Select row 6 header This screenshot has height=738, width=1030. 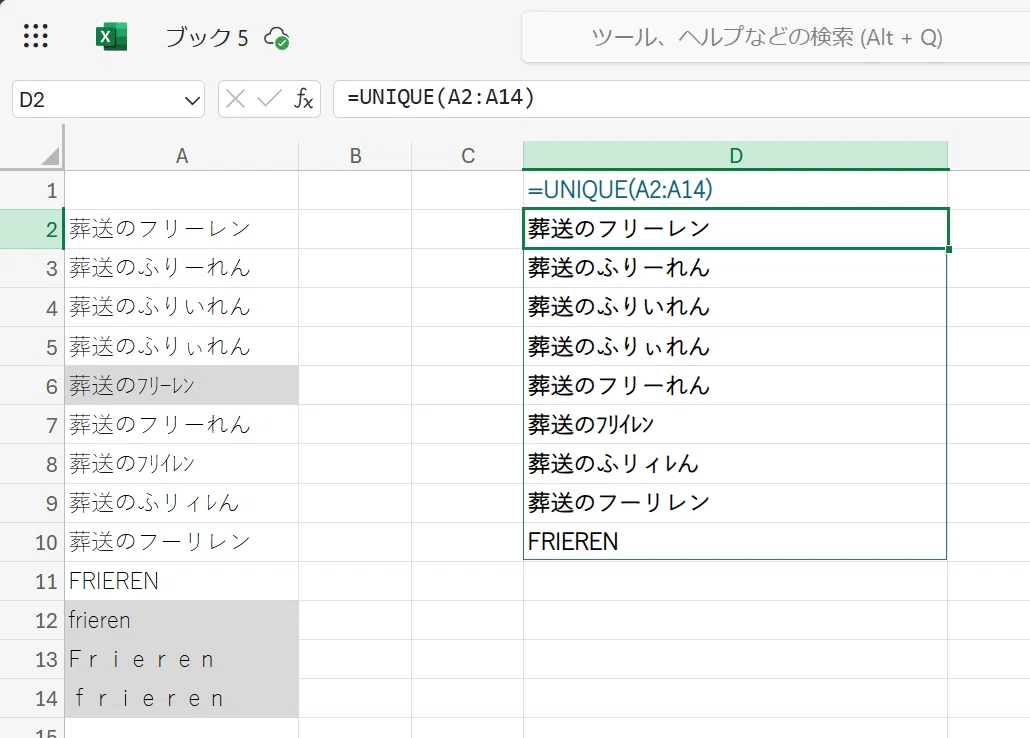pos(32,386)
